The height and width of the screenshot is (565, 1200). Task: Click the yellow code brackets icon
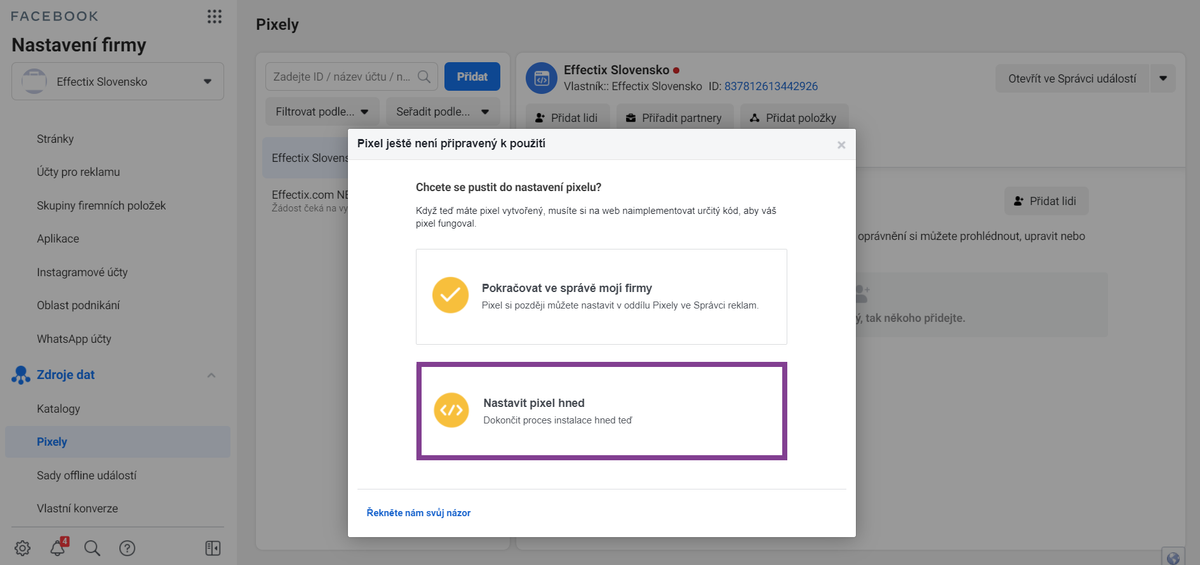tap(451, 410)
